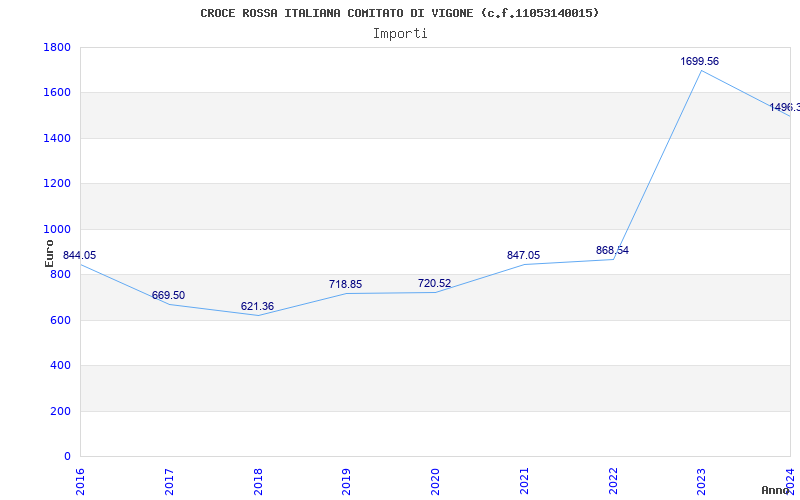Click the 1800 y-axis tick label
The height and width of the screenshot is (500, 800).
[x=57, y=47]
